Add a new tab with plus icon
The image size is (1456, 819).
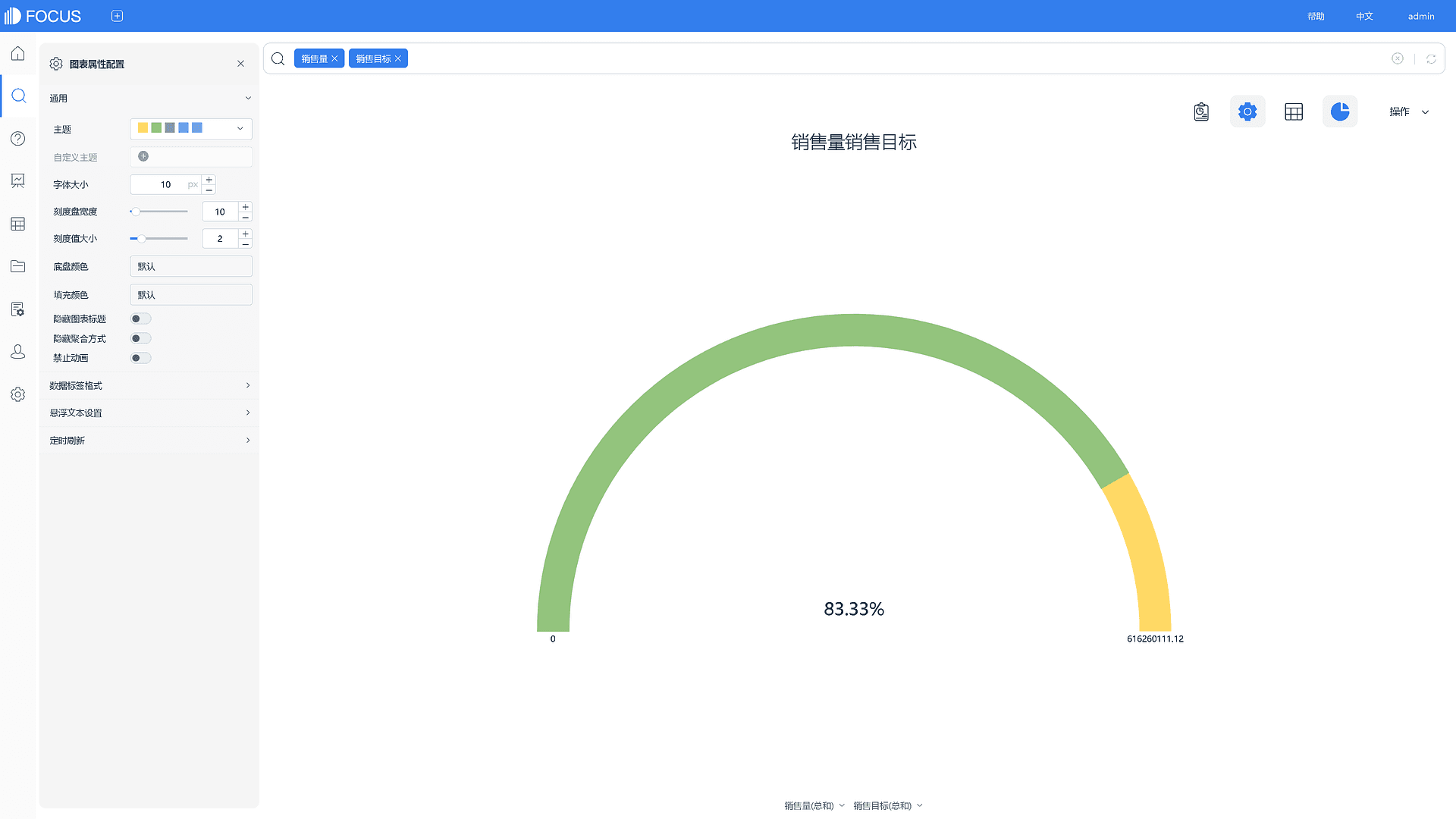pos(117,16)
